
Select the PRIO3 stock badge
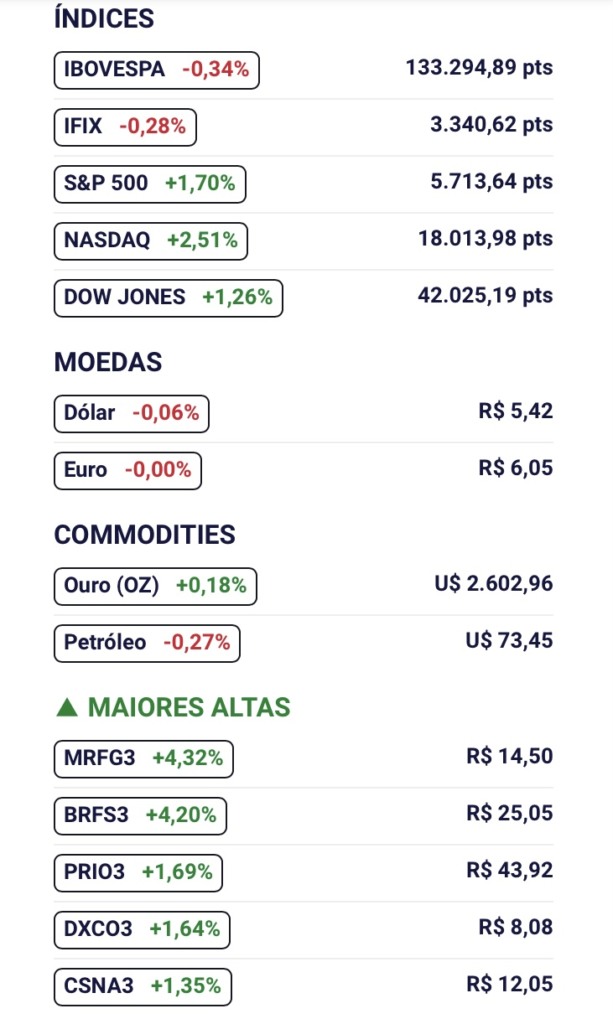(138, 873)
